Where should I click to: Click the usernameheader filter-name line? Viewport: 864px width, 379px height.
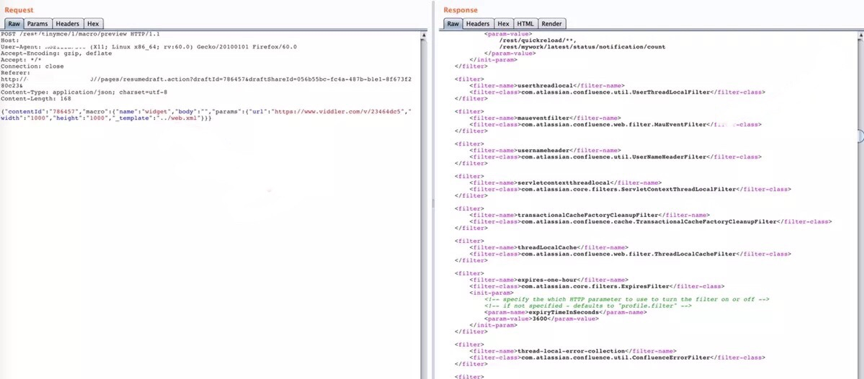pyautogui.click(x=545, y=150)
